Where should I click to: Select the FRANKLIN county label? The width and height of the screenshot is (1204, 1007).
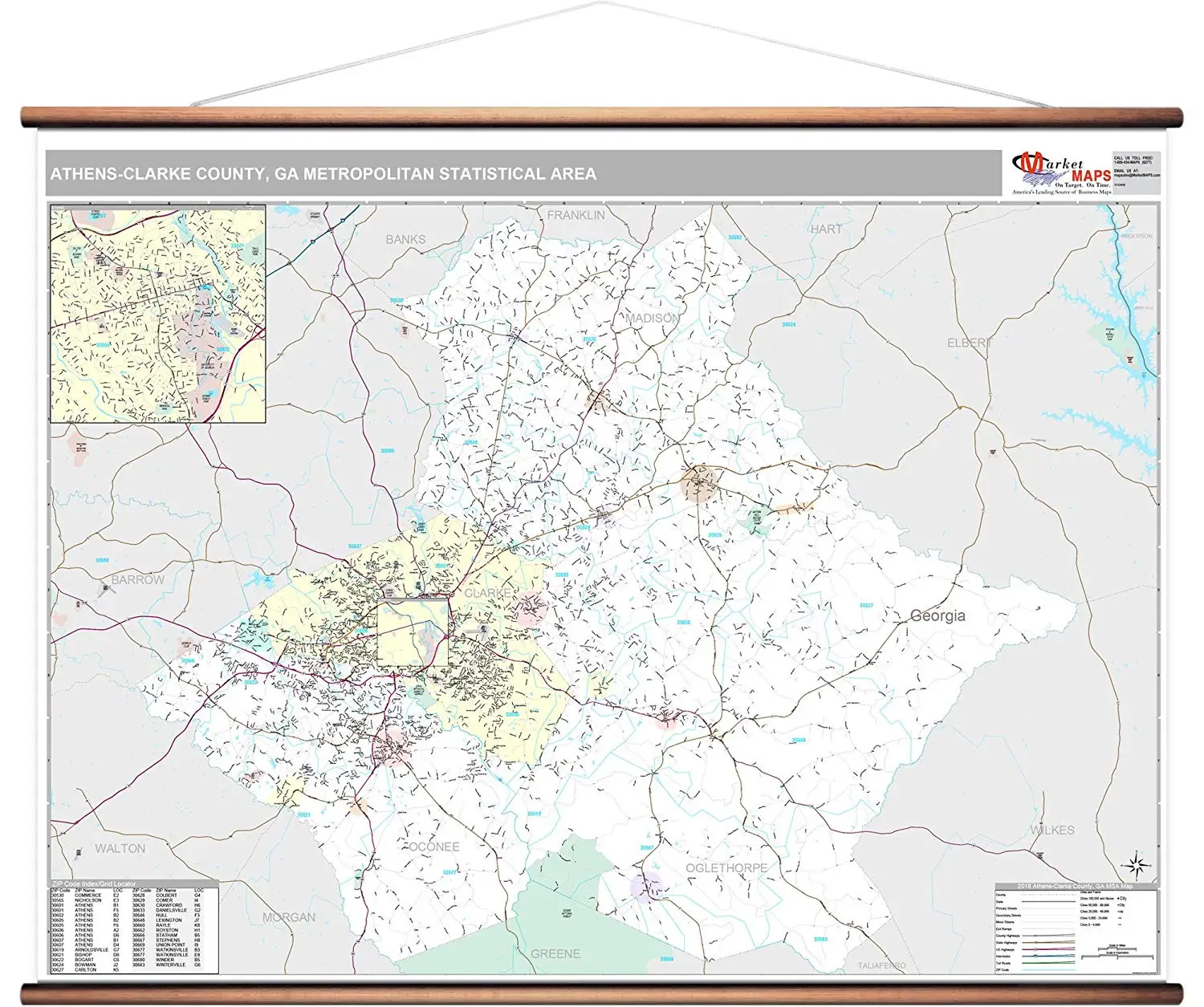pyautogui.click(x=576, y=215)
